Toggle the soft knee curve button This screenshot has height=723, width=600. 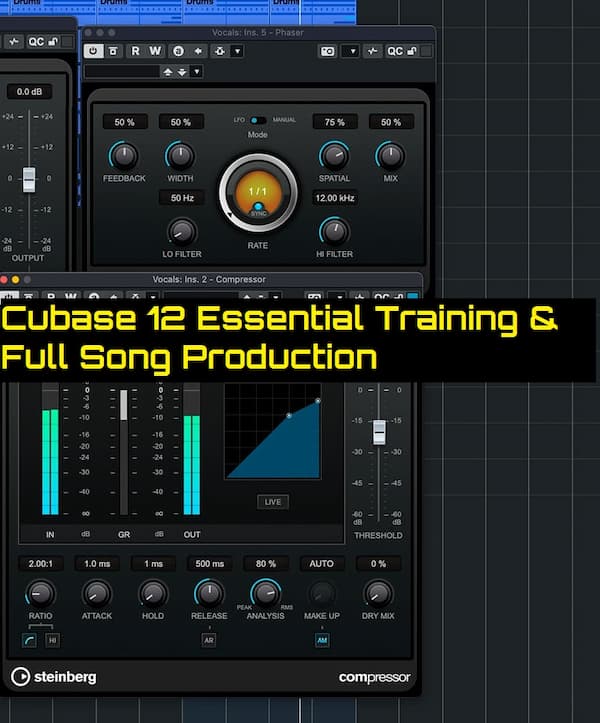[29, 640]
